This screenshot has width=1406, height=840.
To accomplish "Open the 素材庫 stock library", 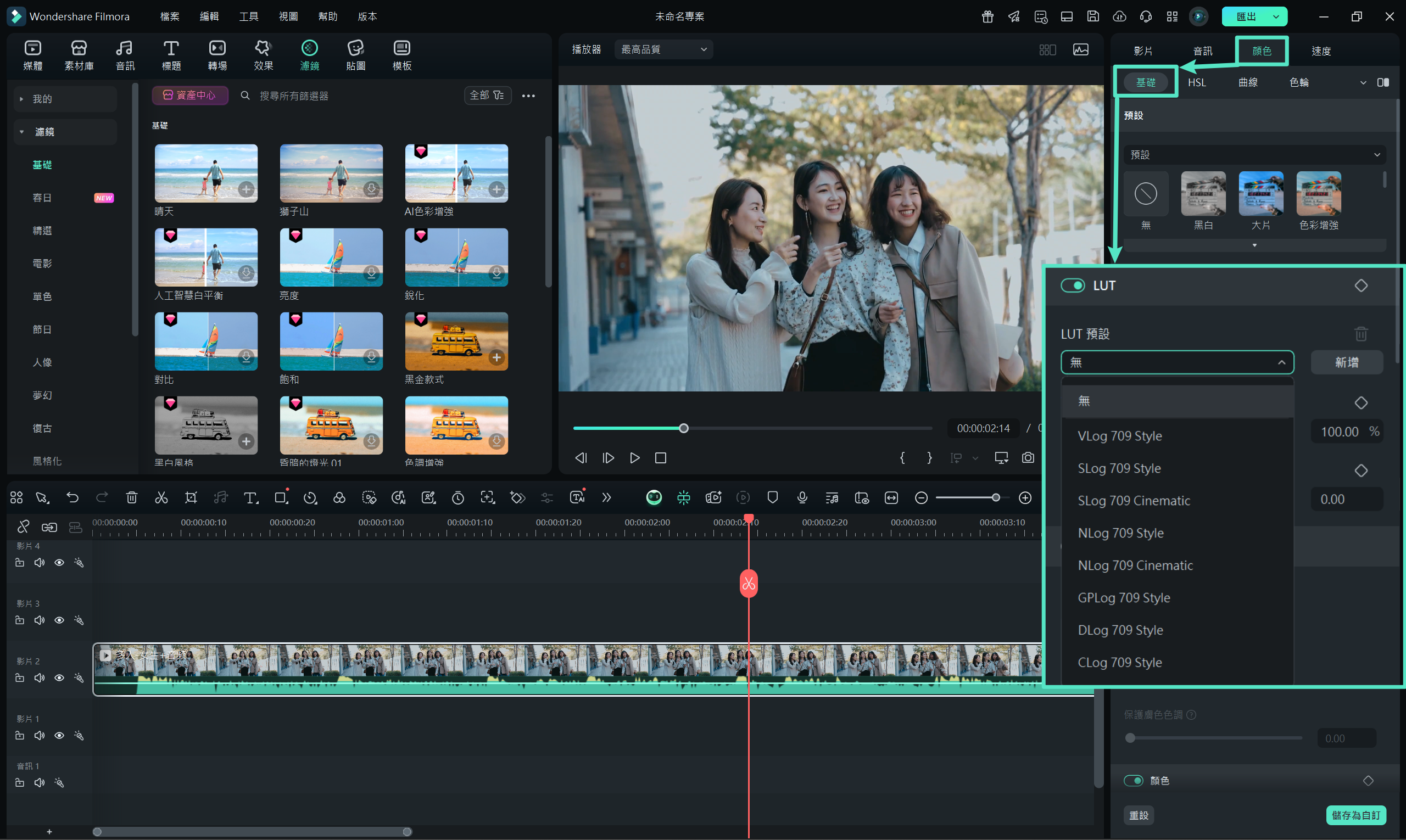I will (79, 55).
